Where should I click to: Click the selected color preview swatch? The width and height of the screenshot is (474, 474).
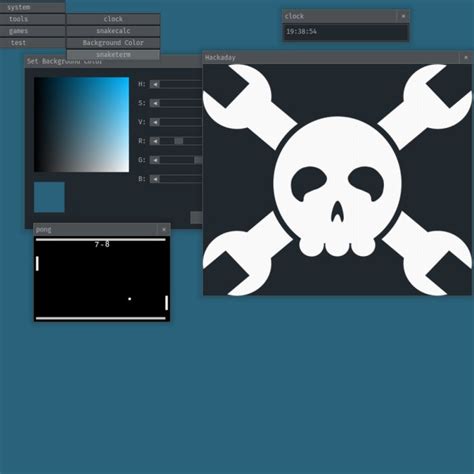[x=49, y=197]
